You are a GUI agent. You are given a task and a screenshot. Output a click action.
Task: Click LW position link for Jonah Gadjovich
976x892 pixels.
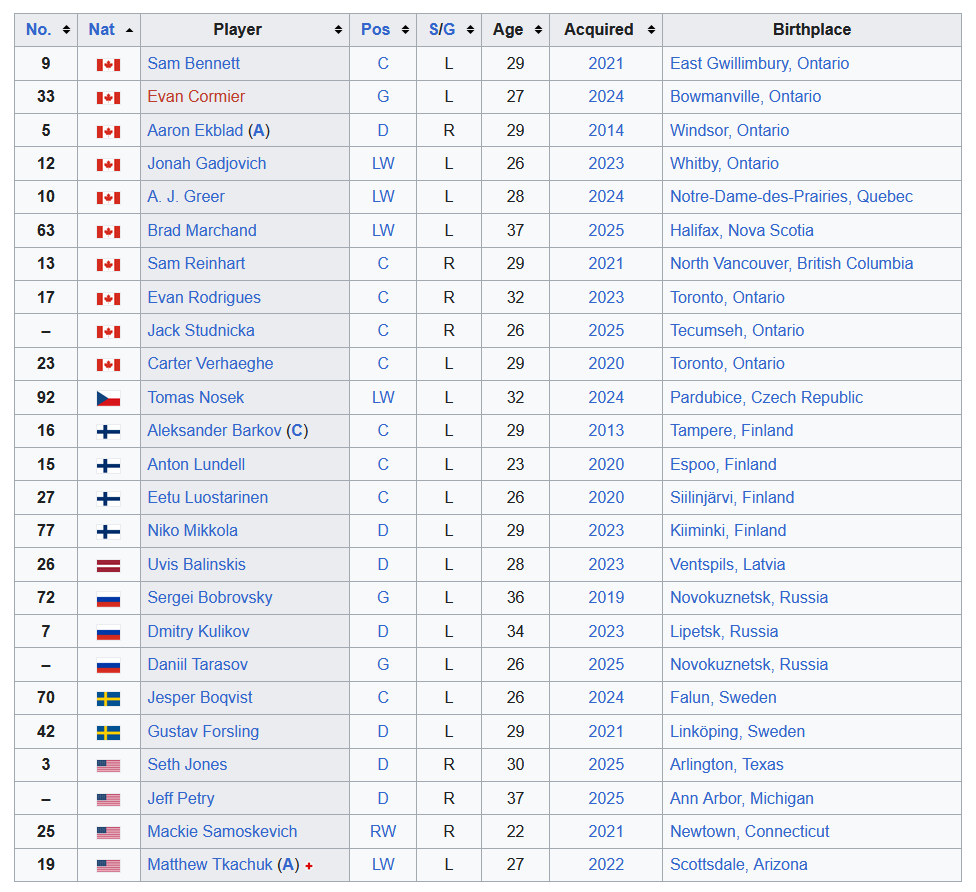click(383, 164)
